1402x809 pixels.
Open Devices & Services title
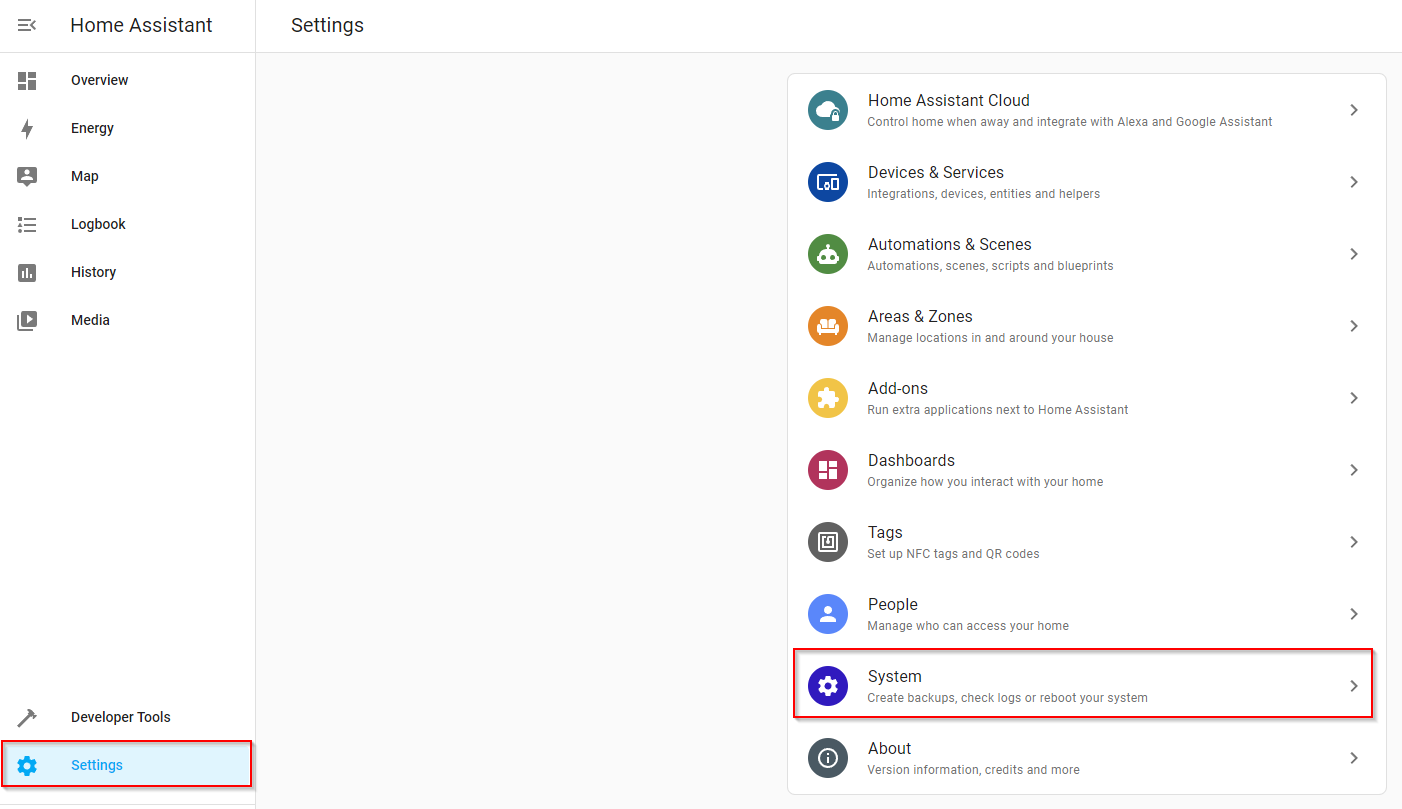[935, 172]
